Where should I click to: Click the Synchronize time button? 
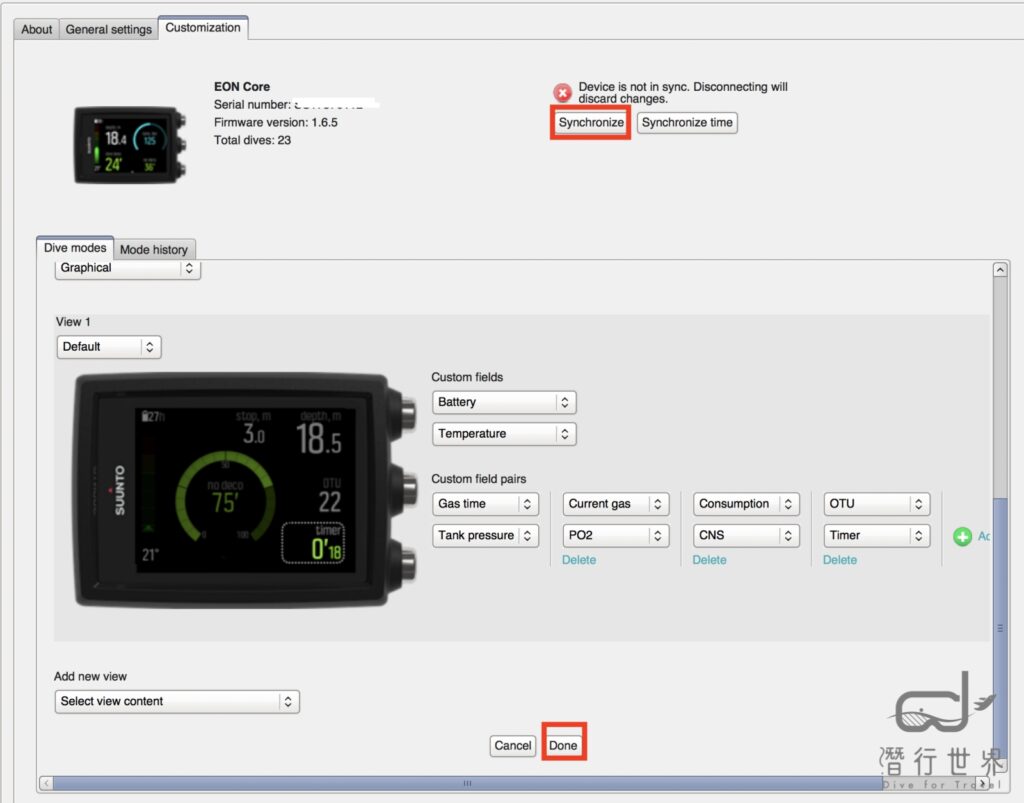tap(687, 123)
